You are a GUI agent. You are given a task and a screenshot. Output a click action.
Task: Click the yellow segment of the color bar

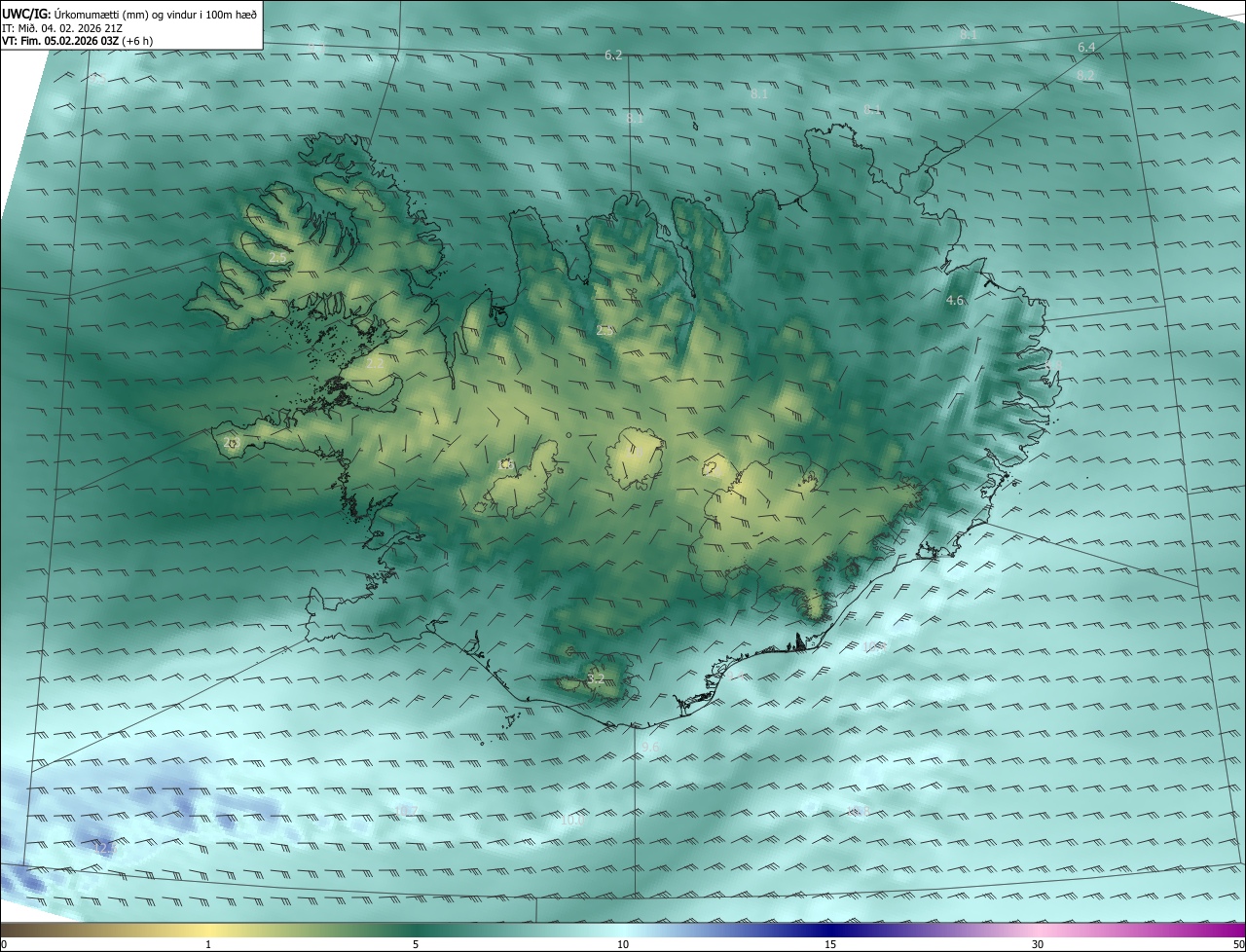click(208, 931)
